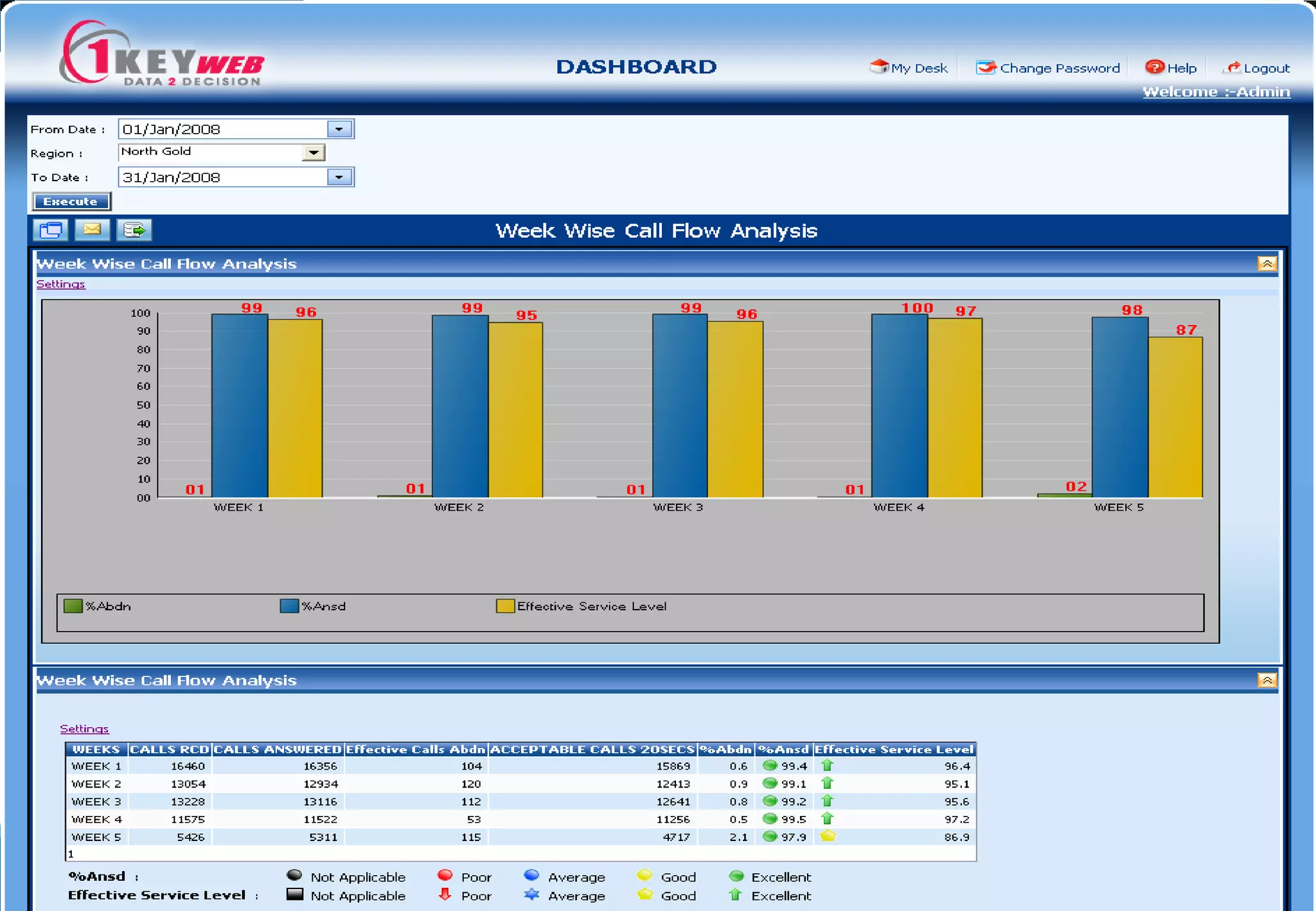Click the WEEKS column header

pos(96,749)
